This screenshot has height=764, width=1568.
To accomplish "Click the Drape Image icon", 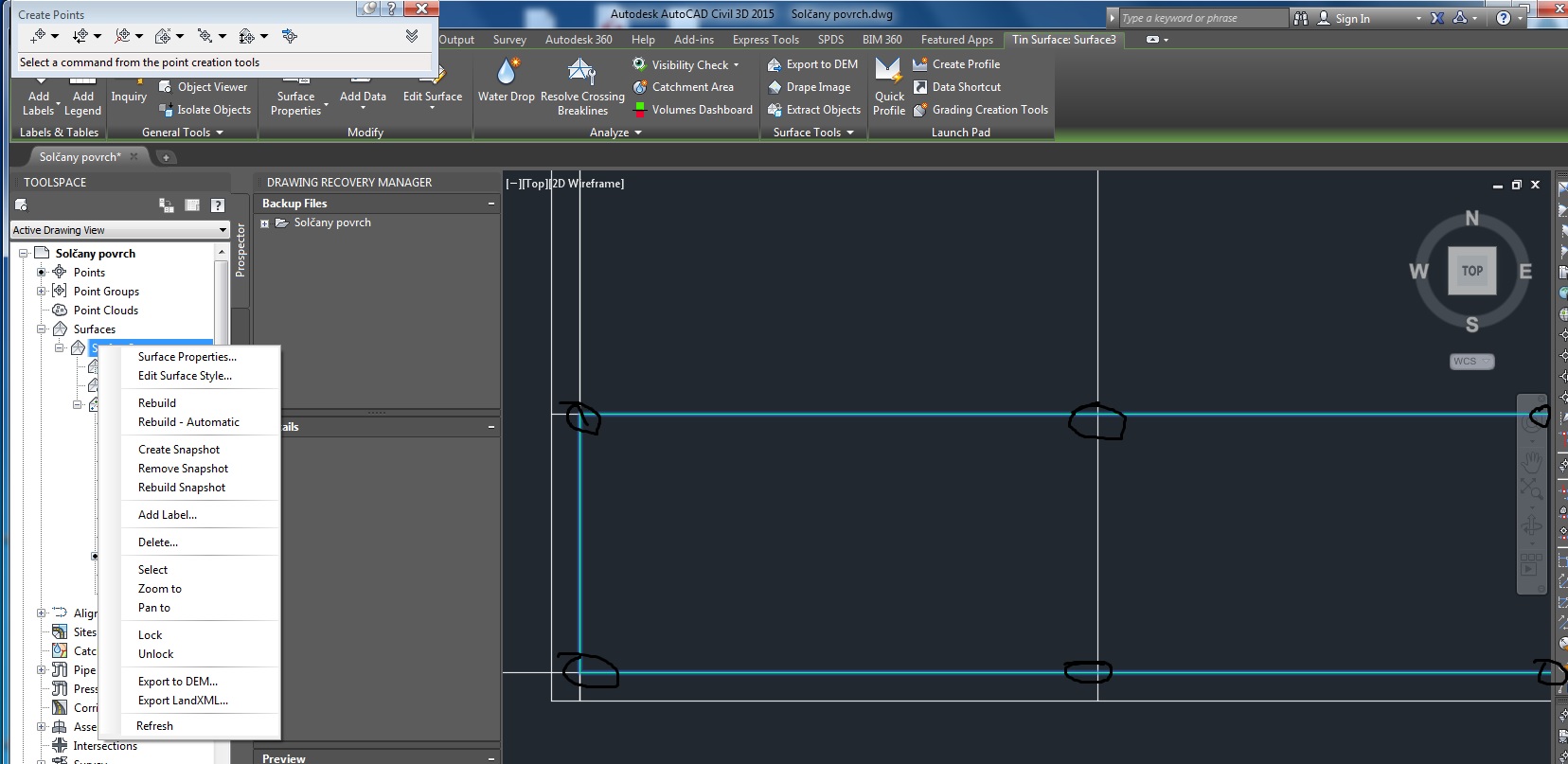I will (775, 87).
